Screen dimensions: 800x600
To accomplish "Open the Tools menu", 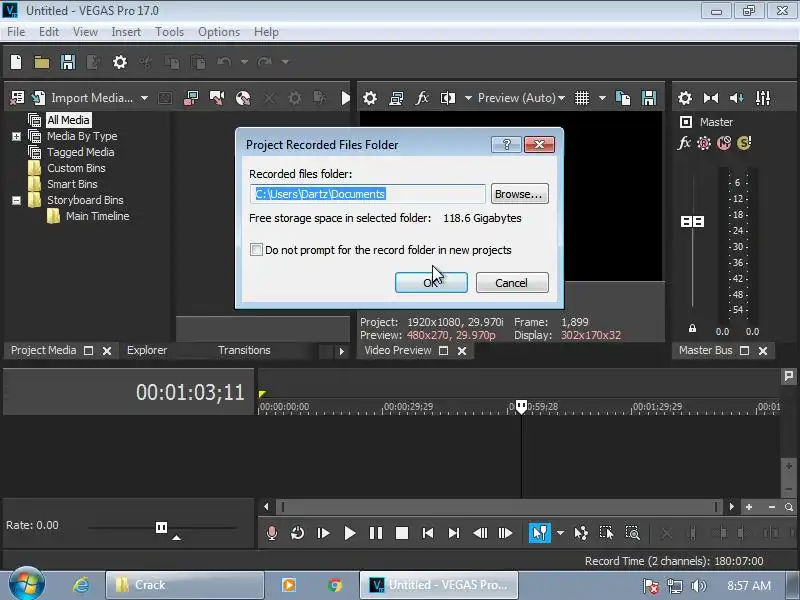I will pyautogui.click(x=169, y=32).
